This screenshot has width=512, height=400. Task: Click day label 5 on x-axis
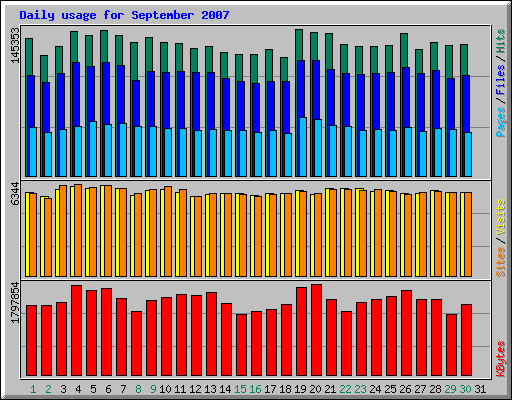coord(93,389)
